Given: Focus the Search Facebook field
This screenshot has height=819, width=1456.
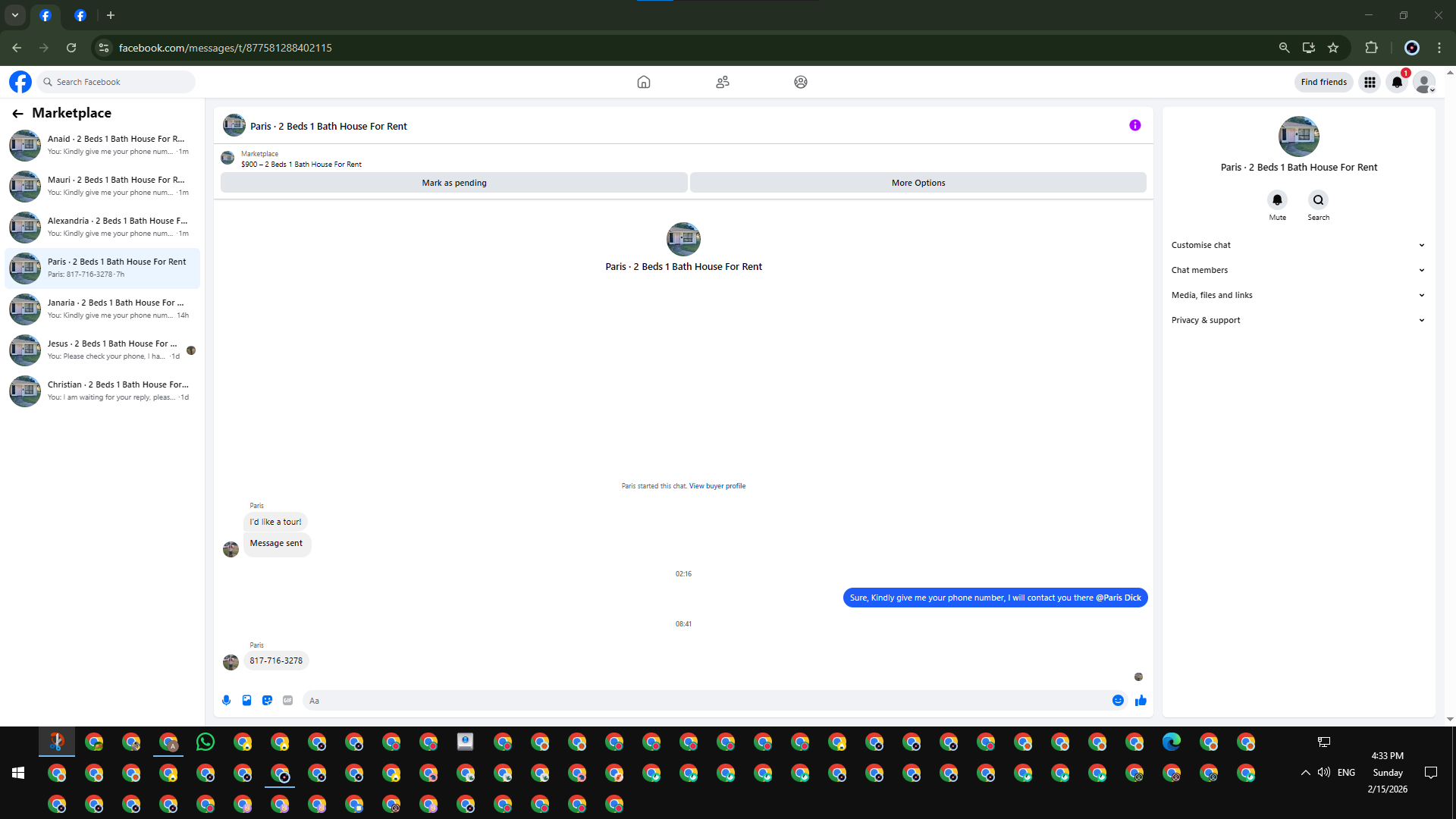Looking at the screenshot, I should point(116,82).
